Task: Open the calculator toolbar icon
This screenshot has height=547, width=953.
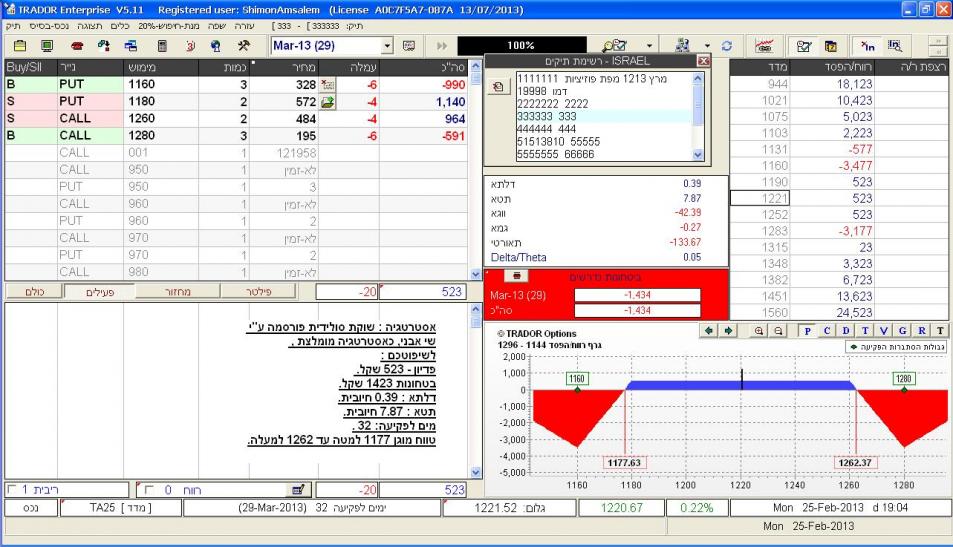Action: 162,46
